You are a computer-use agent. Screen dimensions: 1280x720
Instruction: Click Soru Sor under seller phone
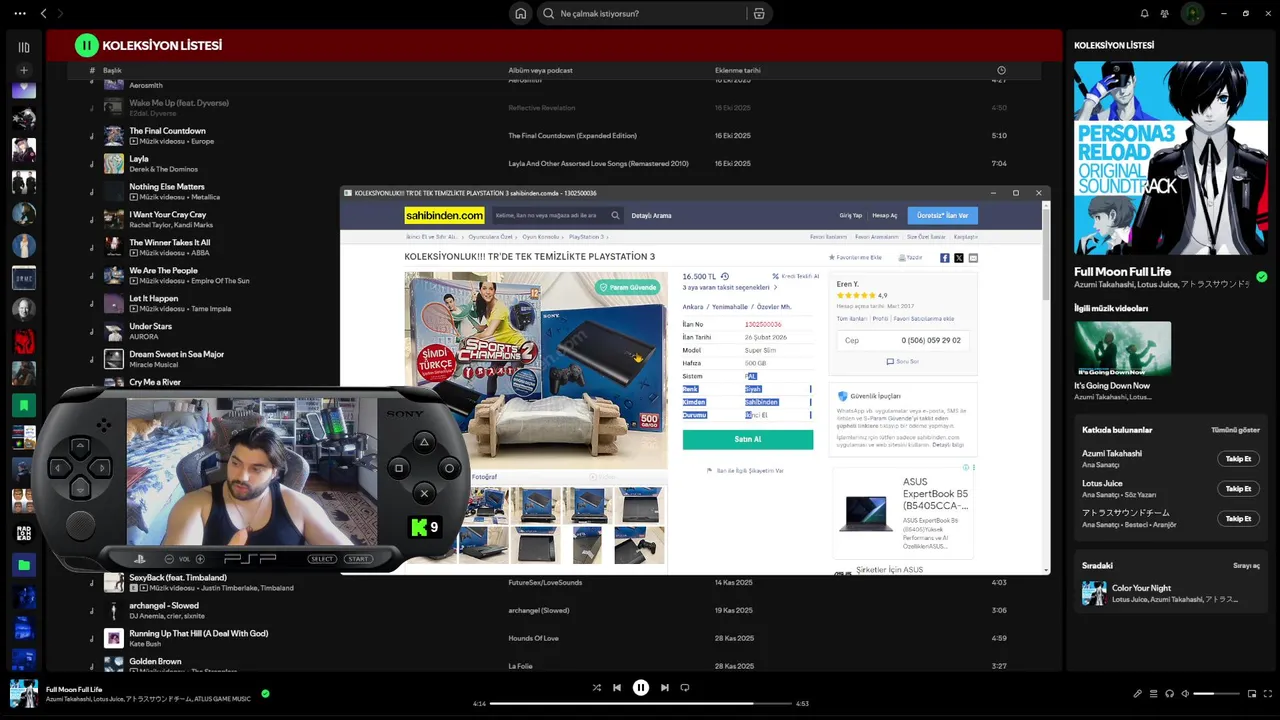(902, 362)
